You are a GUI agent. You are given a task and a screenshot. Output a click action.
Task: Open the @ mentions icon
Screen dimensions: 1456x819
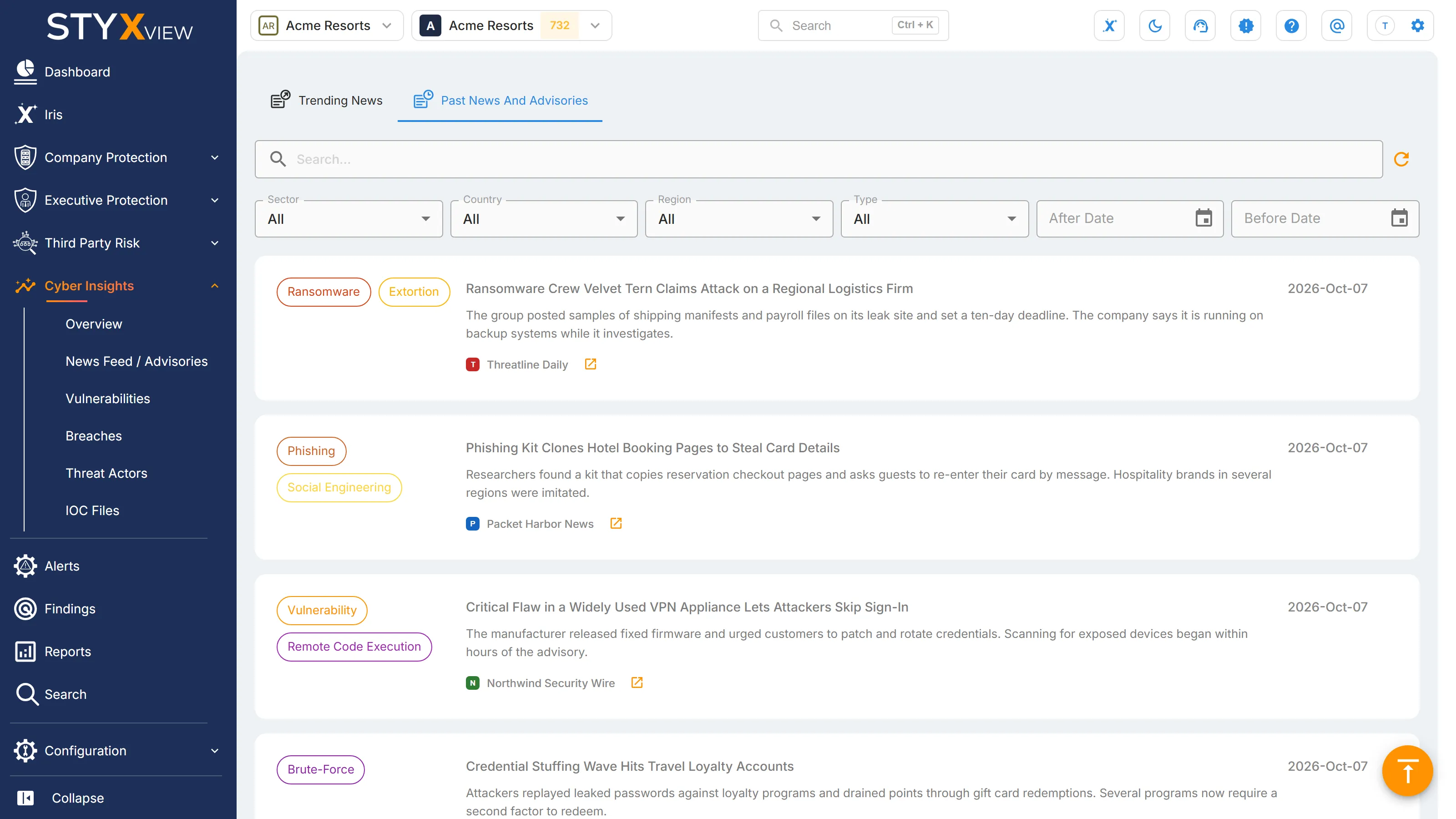click(x=1337, y=25)
